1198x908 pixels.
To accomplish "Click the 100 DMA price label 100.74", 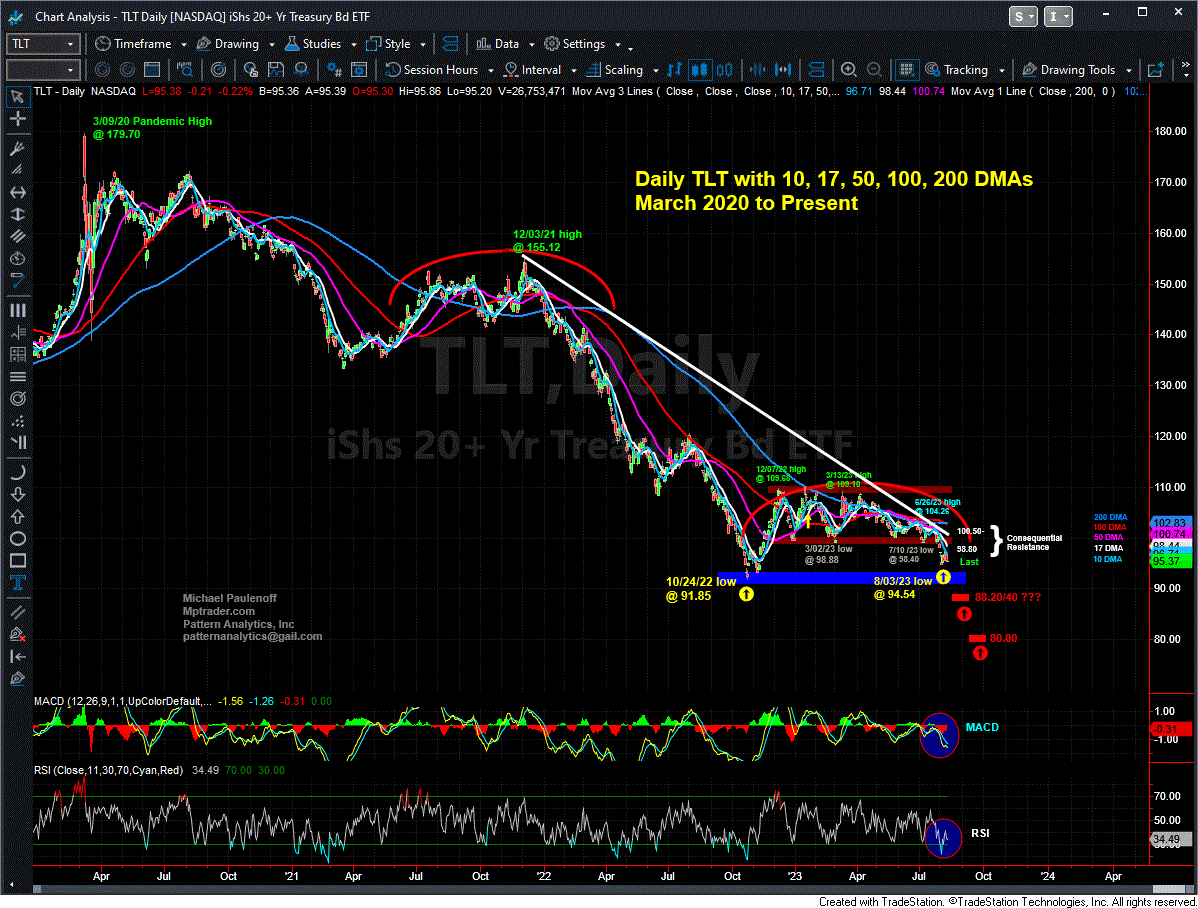I will tap(1170, 534).
